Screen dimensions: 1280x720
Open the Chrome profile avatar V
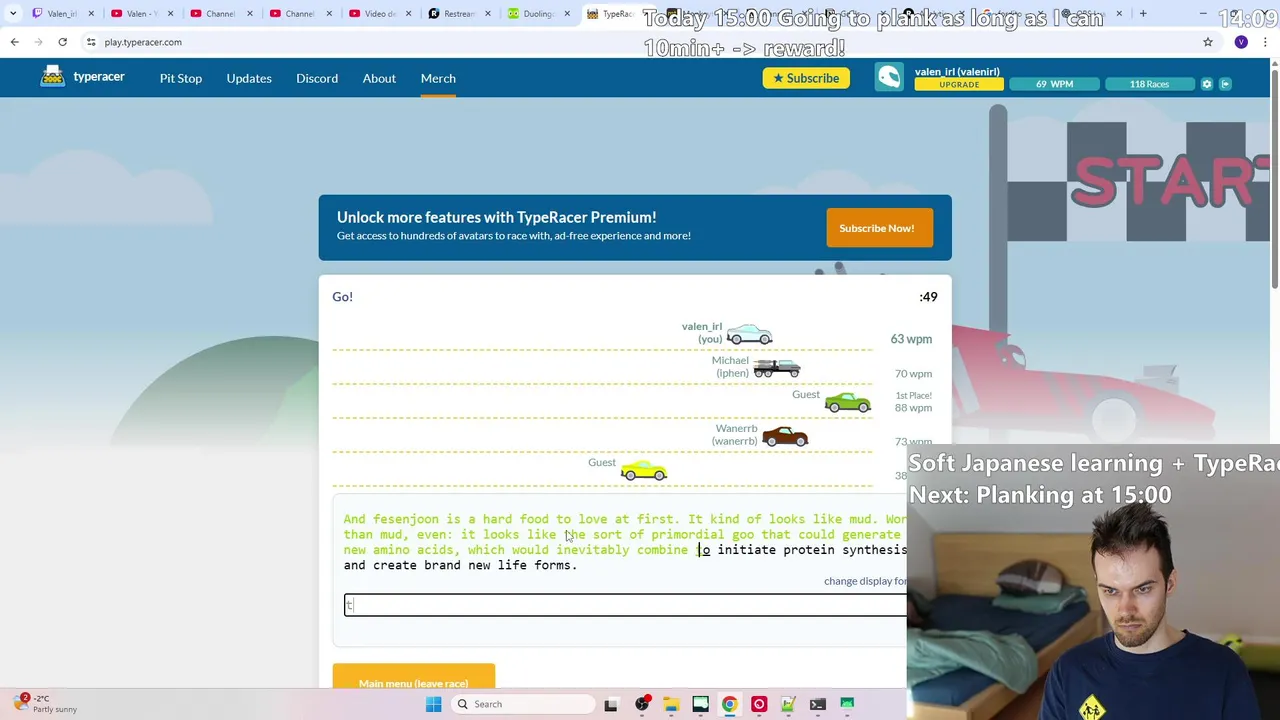click(1241, 42)
